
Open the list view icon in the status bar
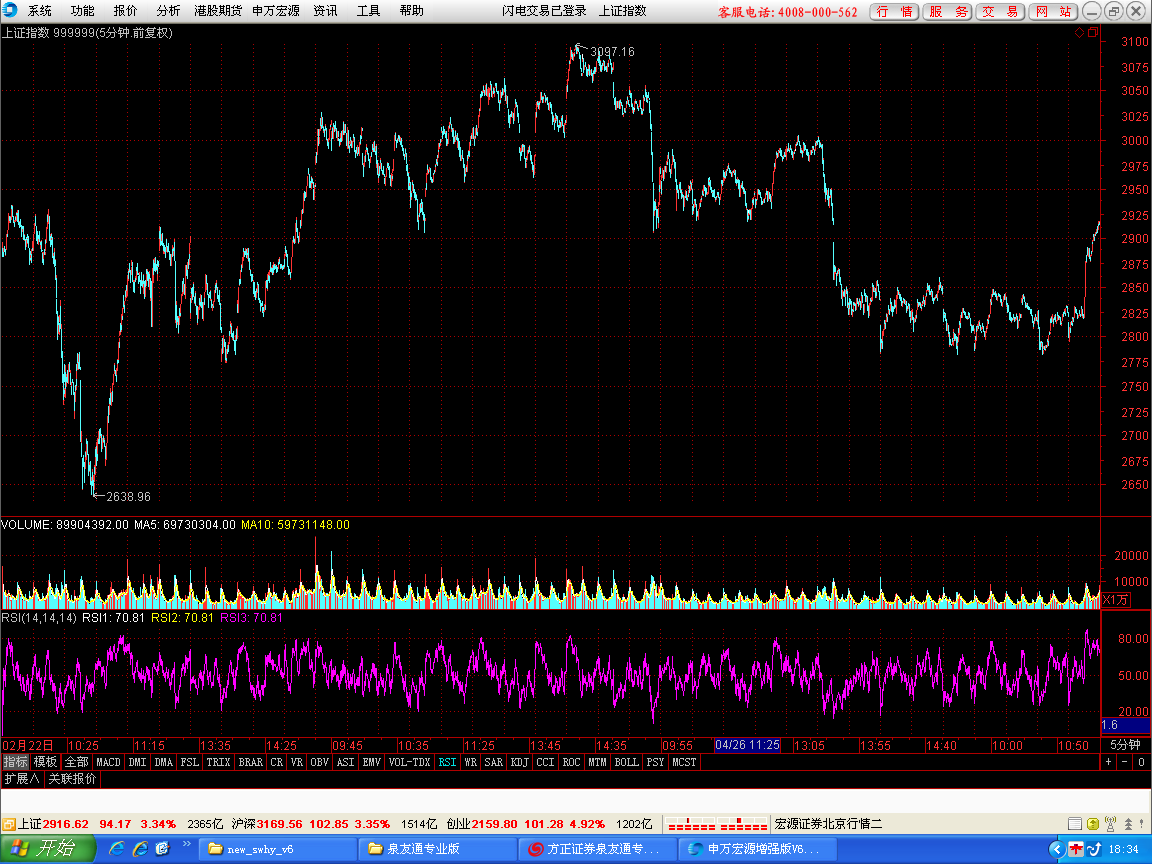pyautogui.click(x=1075, y=824)
